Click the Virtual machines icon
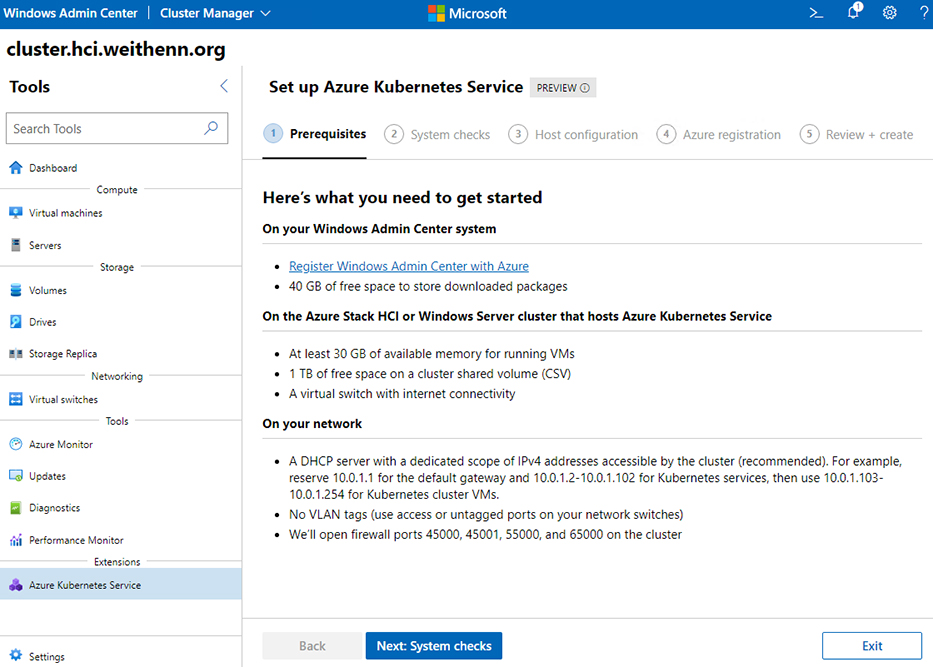Image resolution: width=933 pixels, height=667 pixels. coord(16,213)
